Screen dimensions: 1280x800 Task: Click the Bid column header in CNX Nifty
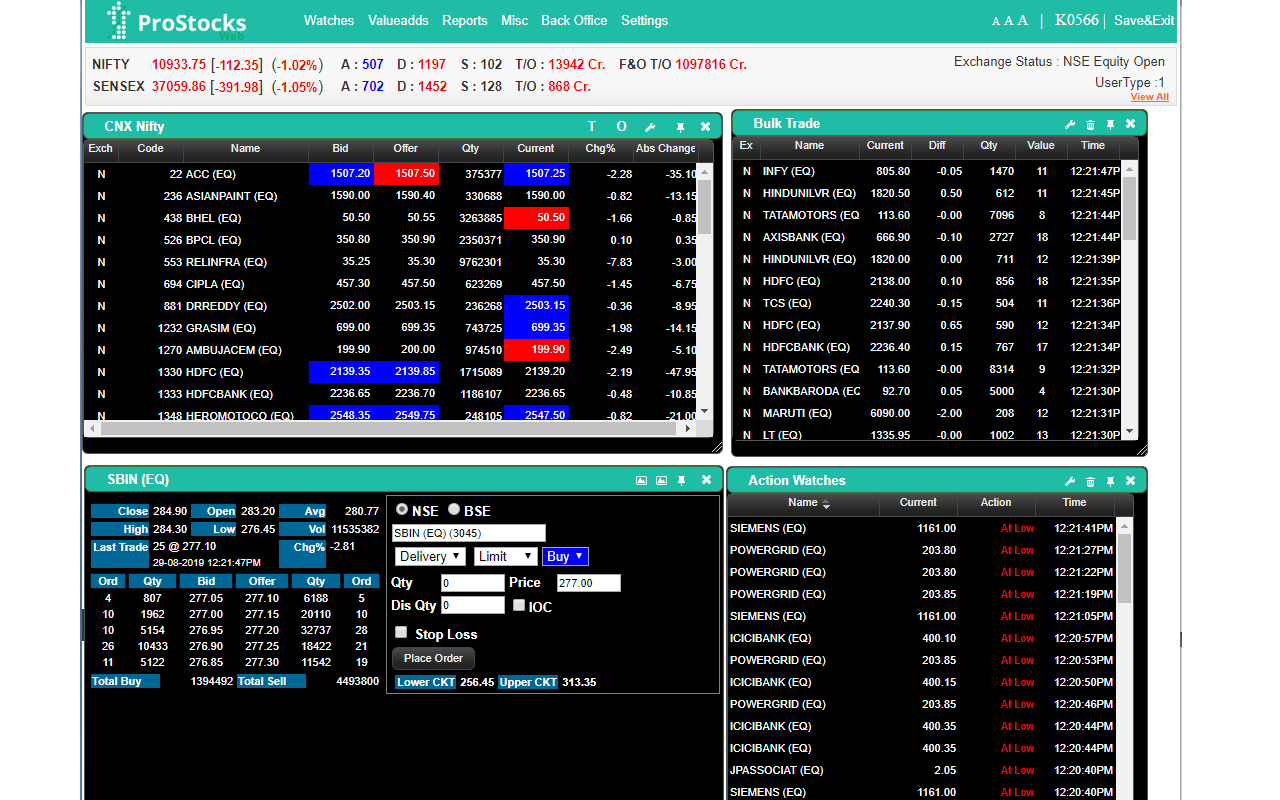pyautogui.click(x=341, y=148)
